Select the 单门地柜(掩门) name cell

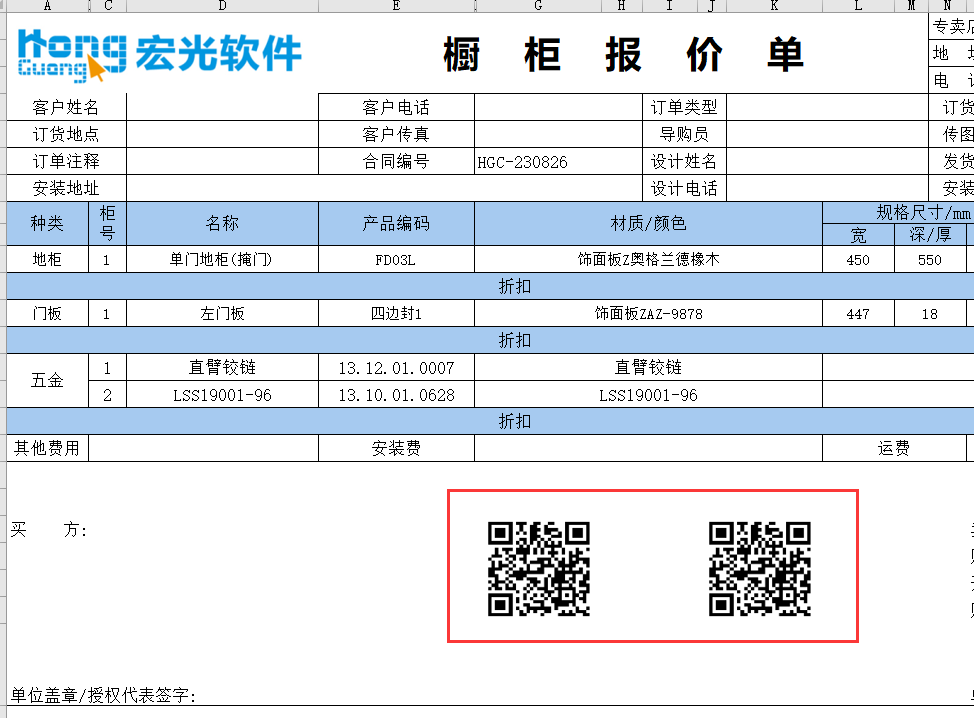click(222, 259)
